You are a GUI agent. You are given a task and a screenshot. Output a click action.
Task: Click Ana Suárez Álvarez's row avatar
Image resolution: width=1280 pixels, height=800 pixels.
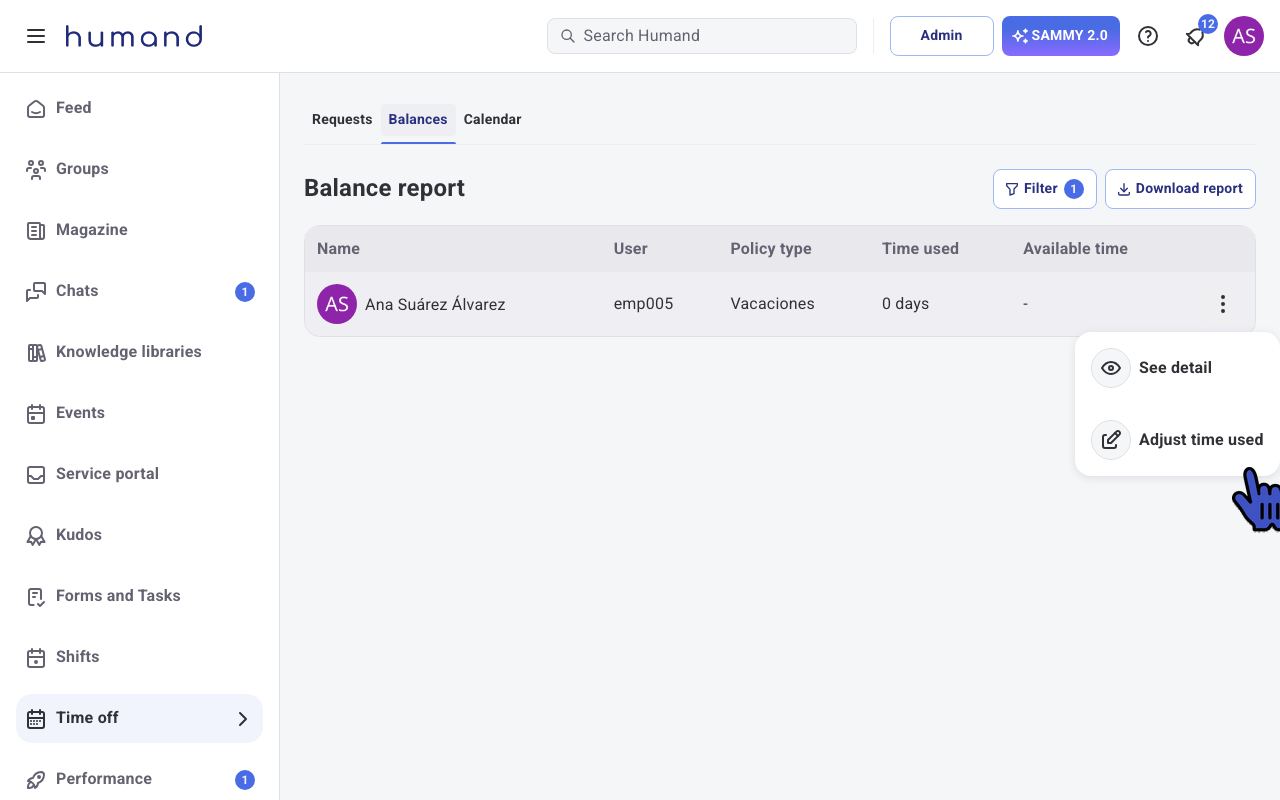click(337, 304)
